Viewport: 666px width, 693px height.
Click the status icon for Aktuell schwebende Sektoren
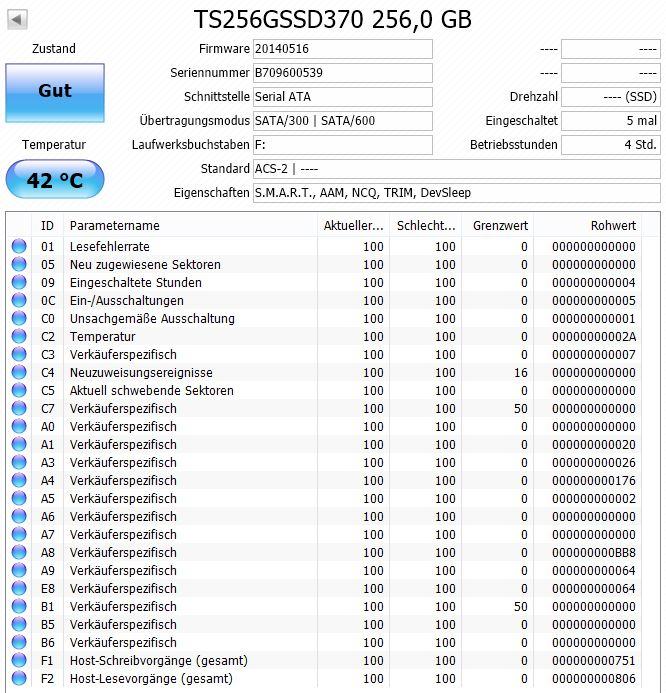(19, 390)
